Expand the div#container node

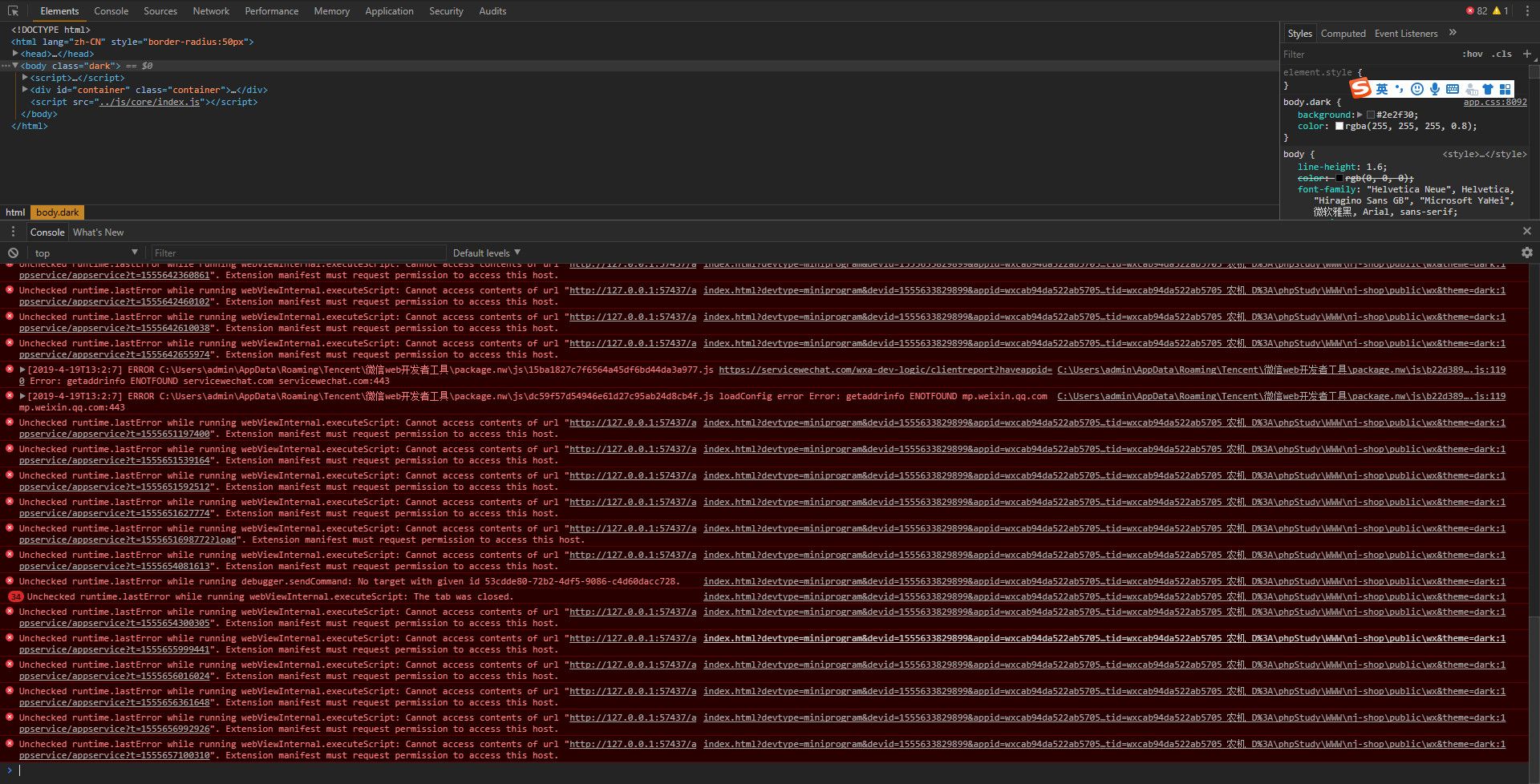coord(25,90)
